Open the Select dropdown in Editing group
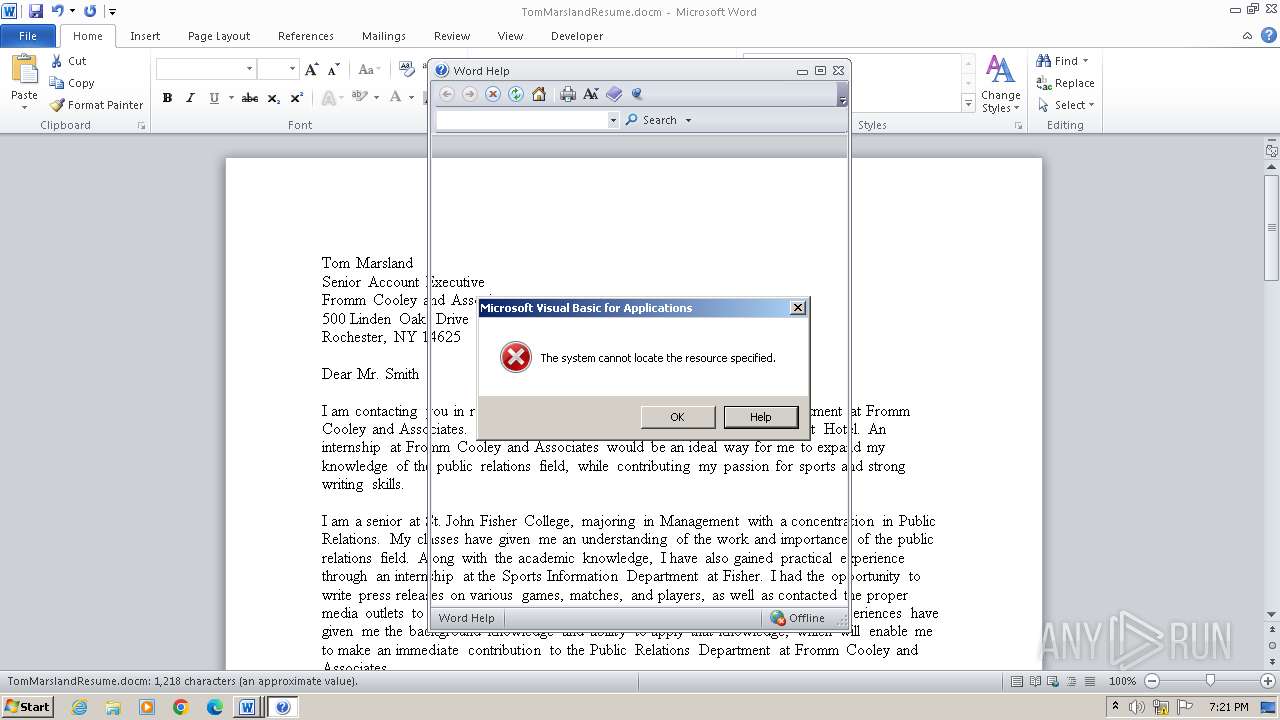 click(x=1066, y=105)
